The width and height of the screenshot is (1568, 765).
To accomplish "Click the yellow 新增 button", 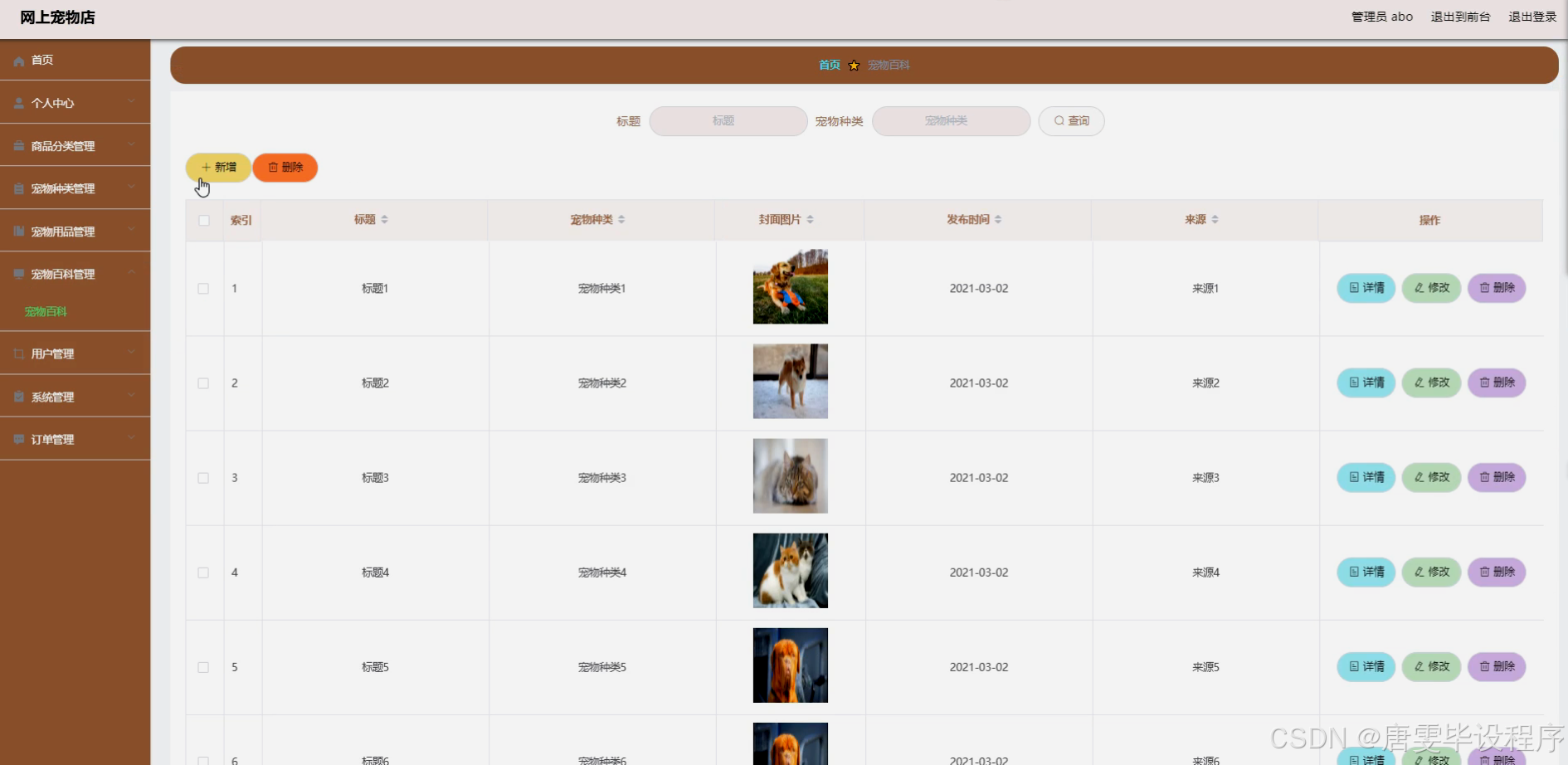I will click(x=218, y=168).
